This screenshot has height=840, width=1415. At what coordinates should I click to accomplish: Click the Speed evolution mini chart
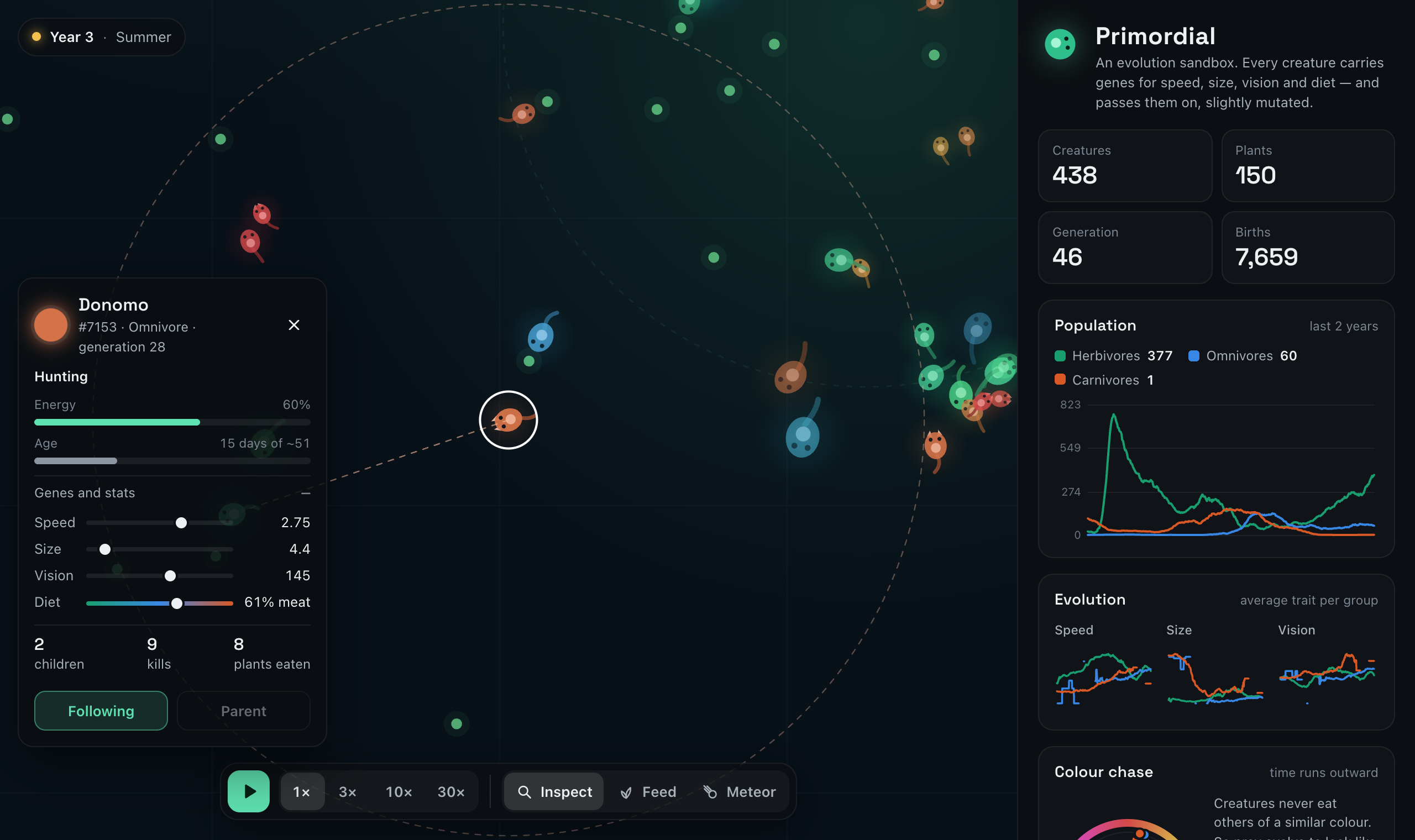point(1103,678)
